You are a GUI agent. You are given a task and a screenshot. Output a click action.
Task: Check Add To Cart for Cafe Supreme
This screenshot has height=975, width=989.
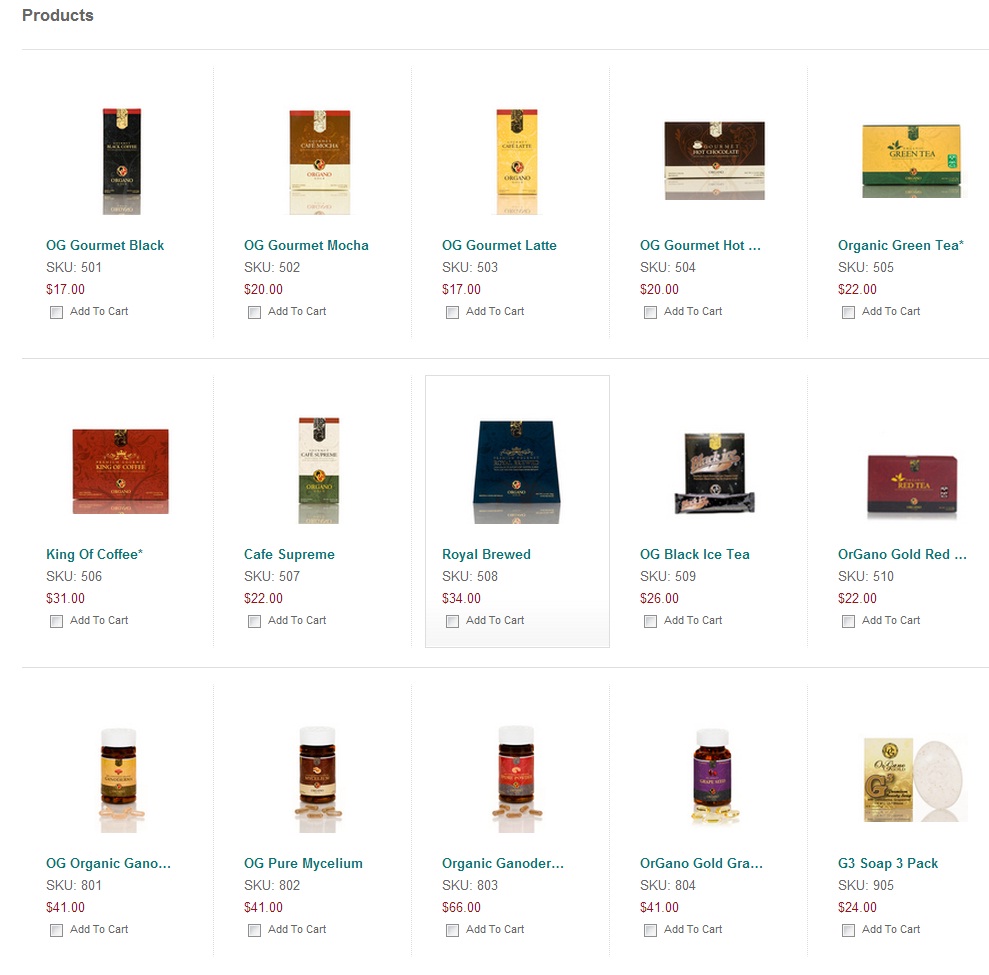pyautogui.click(x=254, y=621)
